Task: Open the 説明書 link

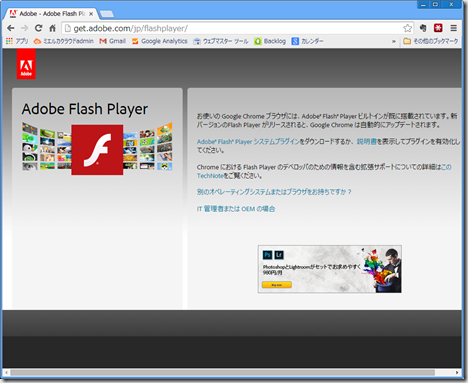Action: tap(367, 142)
